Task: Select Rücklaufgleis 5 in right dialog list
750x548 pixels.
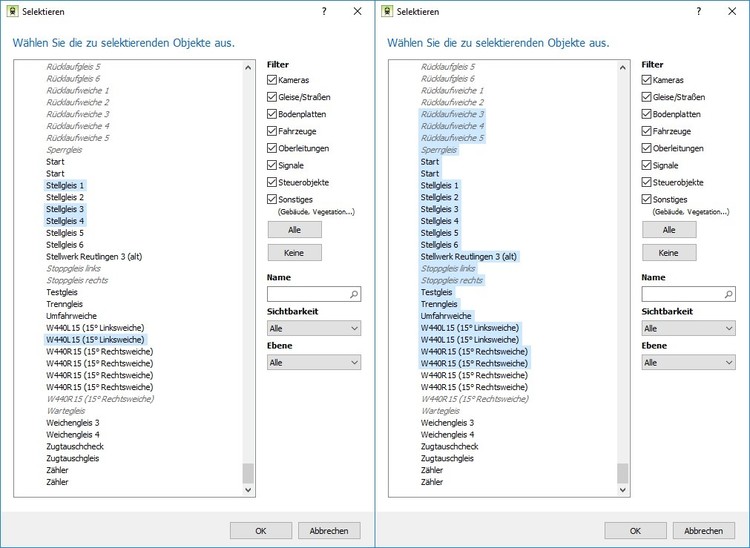Action: click(448, 66)
